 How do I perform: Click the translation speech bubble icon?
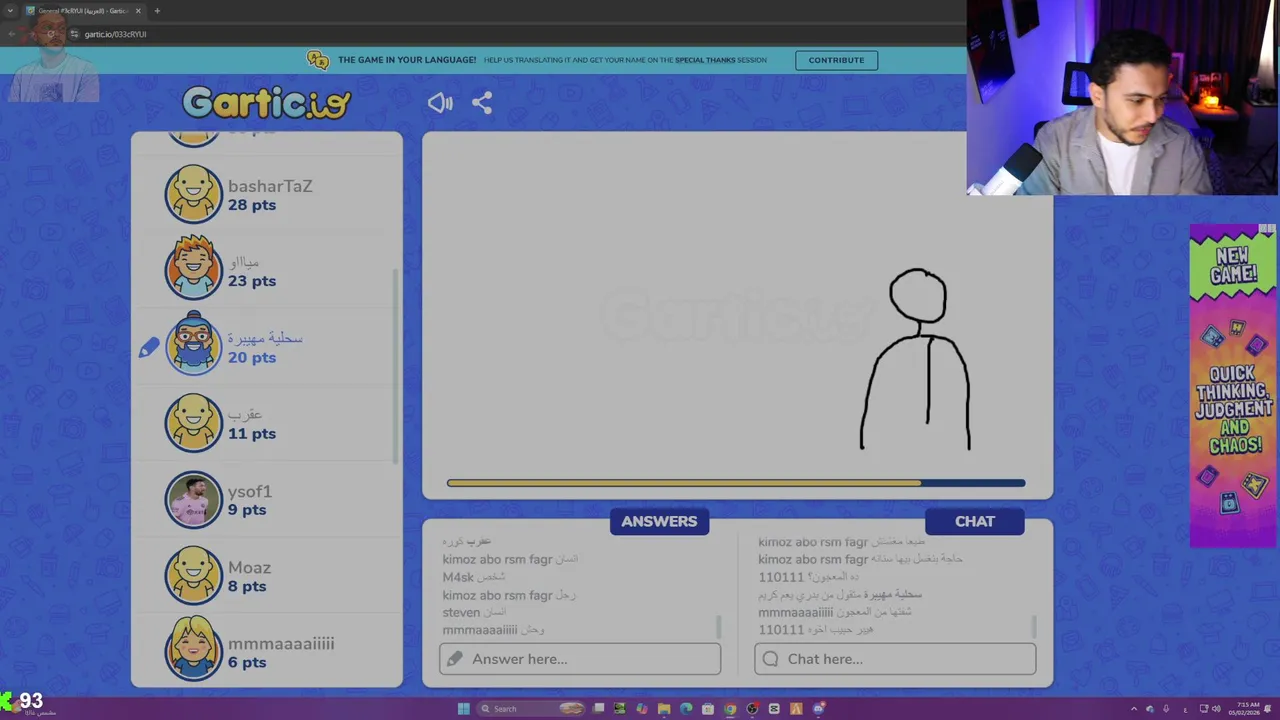[x=318, y=60]
